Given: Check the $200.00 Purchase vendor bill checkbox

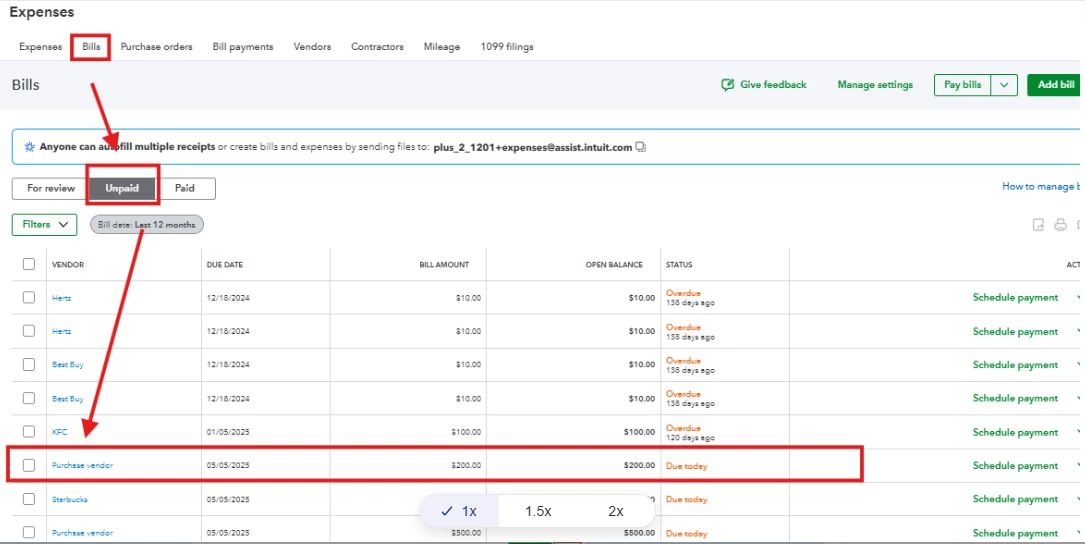Looking at the screenshot, I should [28, 465].
